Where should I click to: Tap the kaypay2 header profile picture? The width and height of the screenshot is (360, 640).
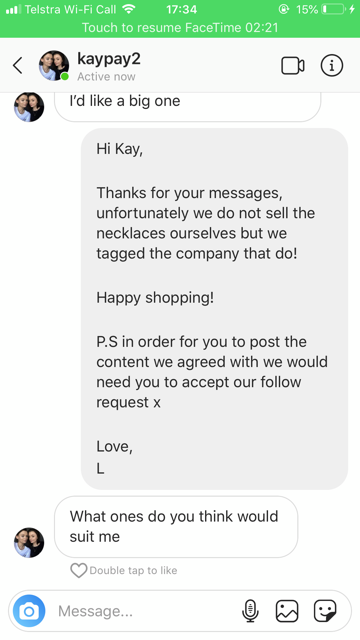(x=54, y=66)
